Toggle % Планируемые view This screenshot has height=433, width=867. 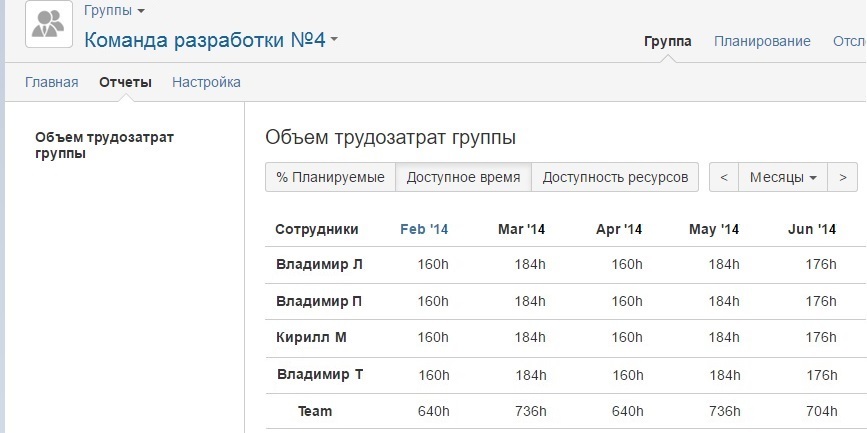pyautogui.click(x=330, y=177)
